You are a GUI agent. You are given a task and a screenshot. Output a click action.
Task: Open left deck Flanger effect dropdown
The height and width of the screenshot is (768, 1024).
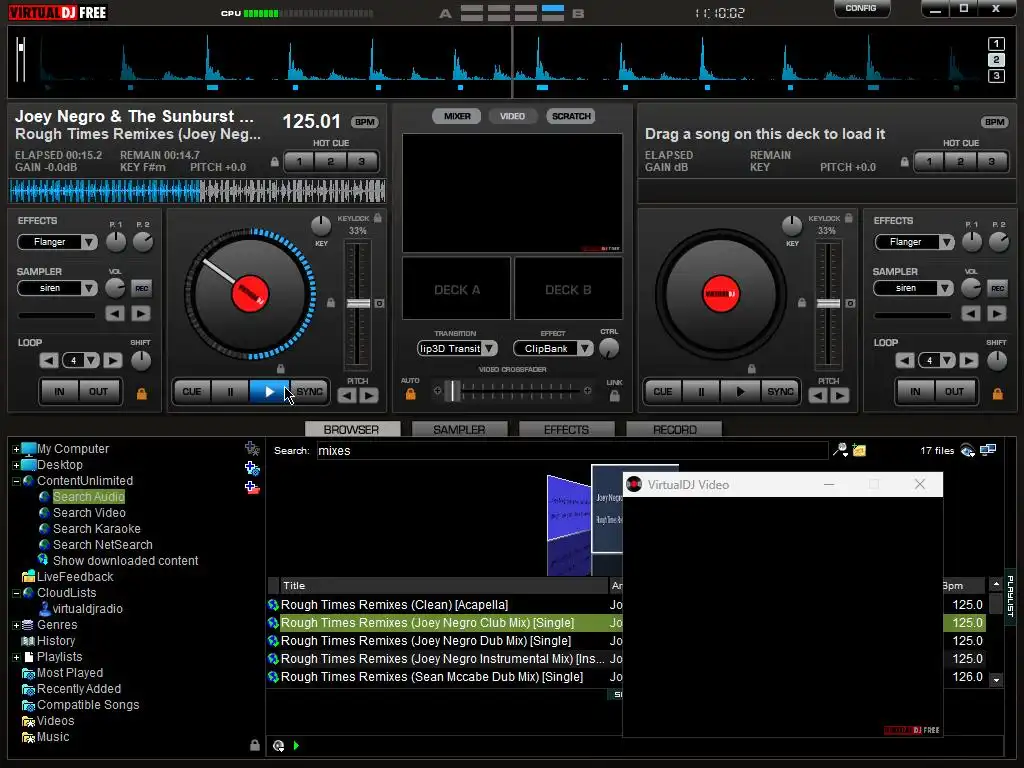point(89,242)
